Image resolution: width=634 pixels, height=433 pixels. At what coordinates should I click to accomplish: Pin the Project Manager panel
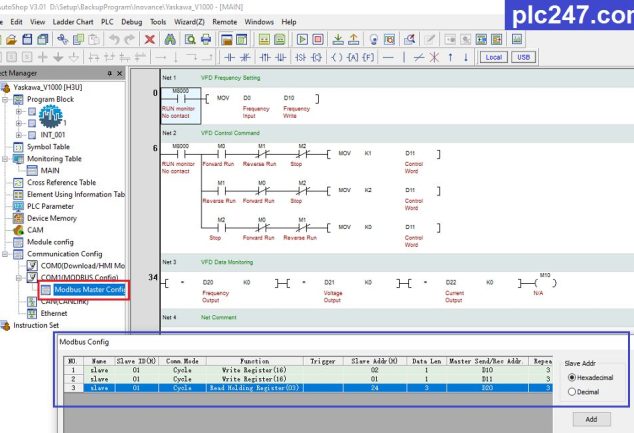click(109, 73)
